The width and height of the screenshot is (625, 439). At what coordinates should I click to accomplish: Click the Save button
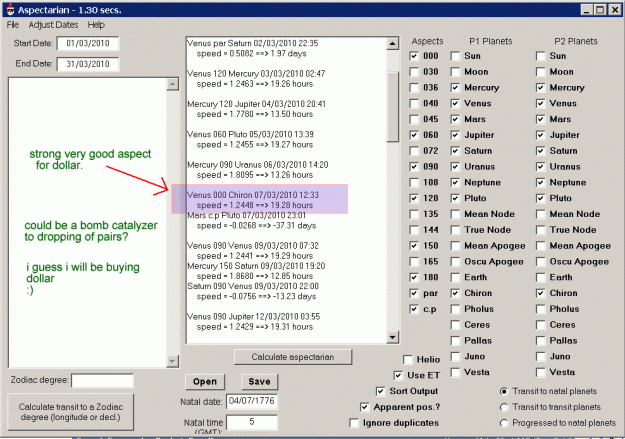pos(259,382)
